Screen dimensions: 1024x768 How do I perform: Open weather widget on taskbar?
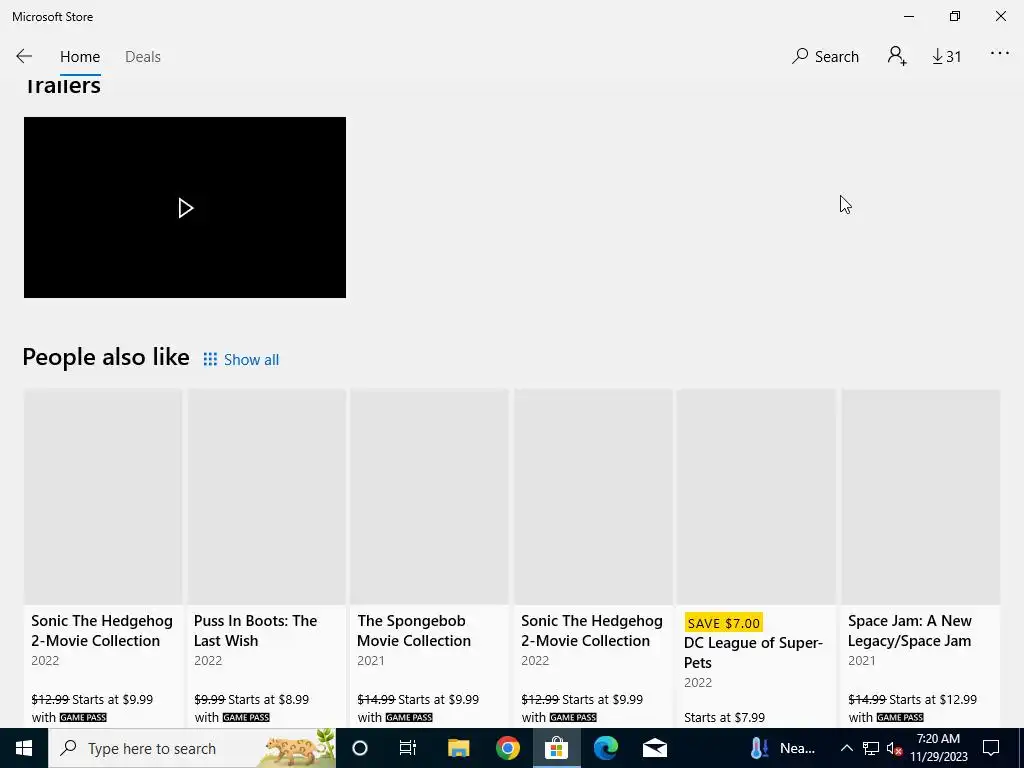783,748
